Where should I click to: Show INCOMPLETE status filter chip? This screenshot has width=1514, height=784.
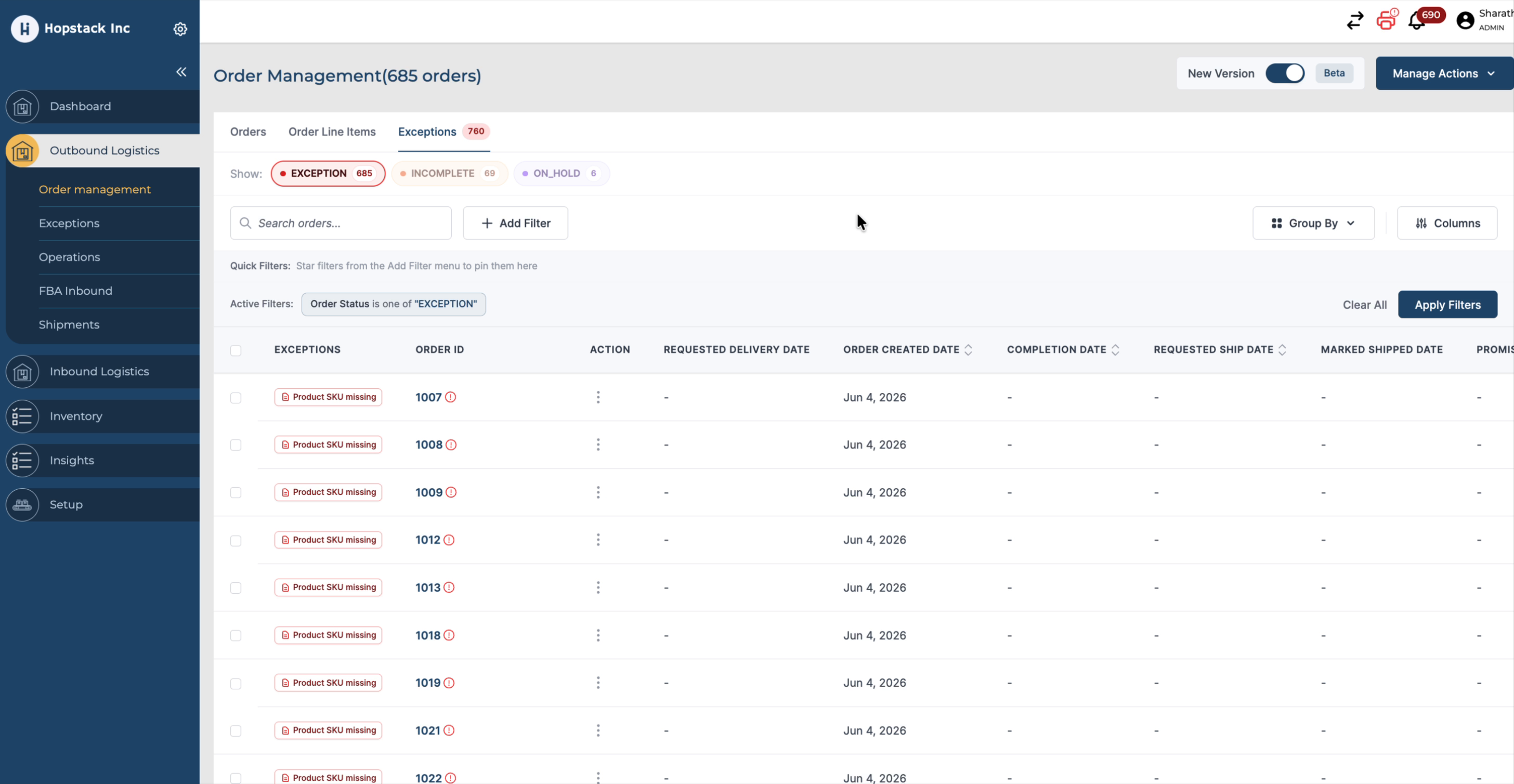450,173
